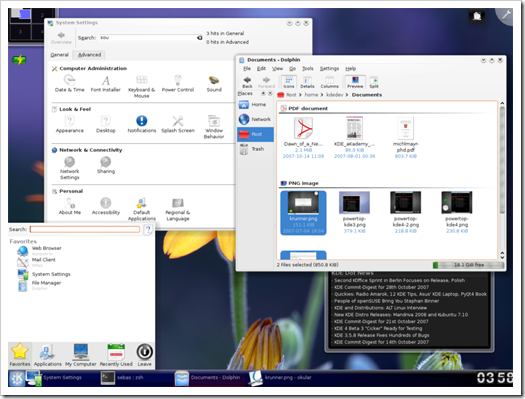Click kdedev in the Dolphin breadcrumb

click(334, 95)
